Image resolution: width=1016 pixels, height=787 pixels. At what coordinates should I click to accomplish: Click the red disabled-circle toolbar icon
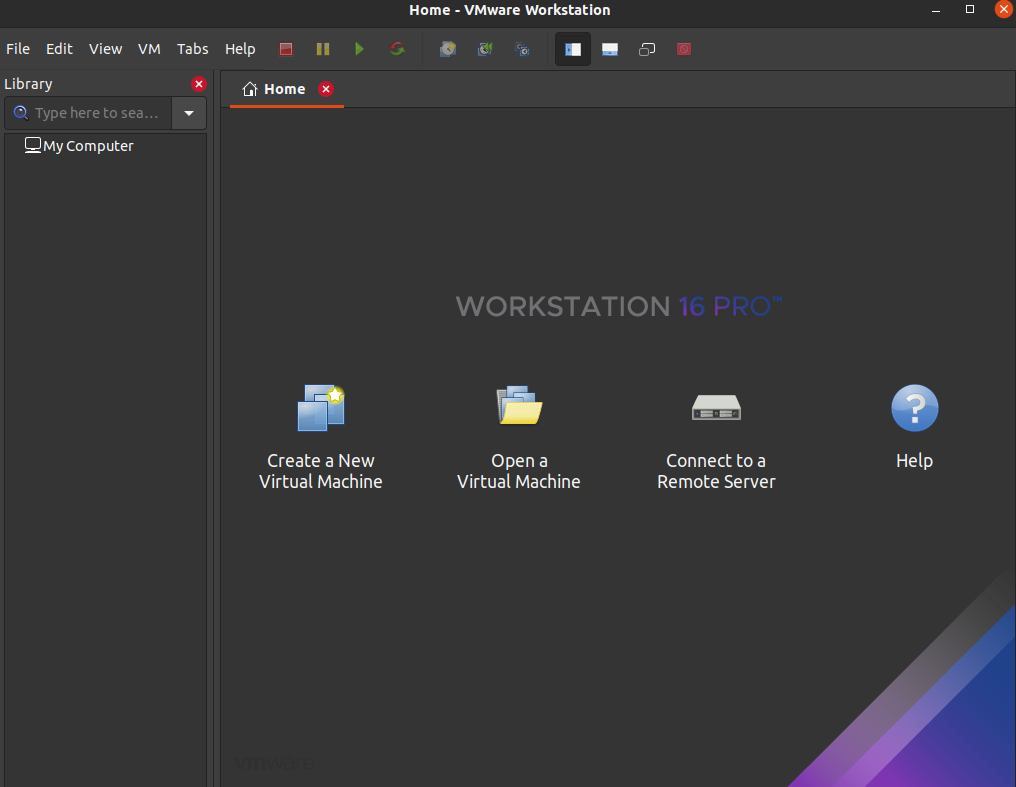tap(684, 49)
